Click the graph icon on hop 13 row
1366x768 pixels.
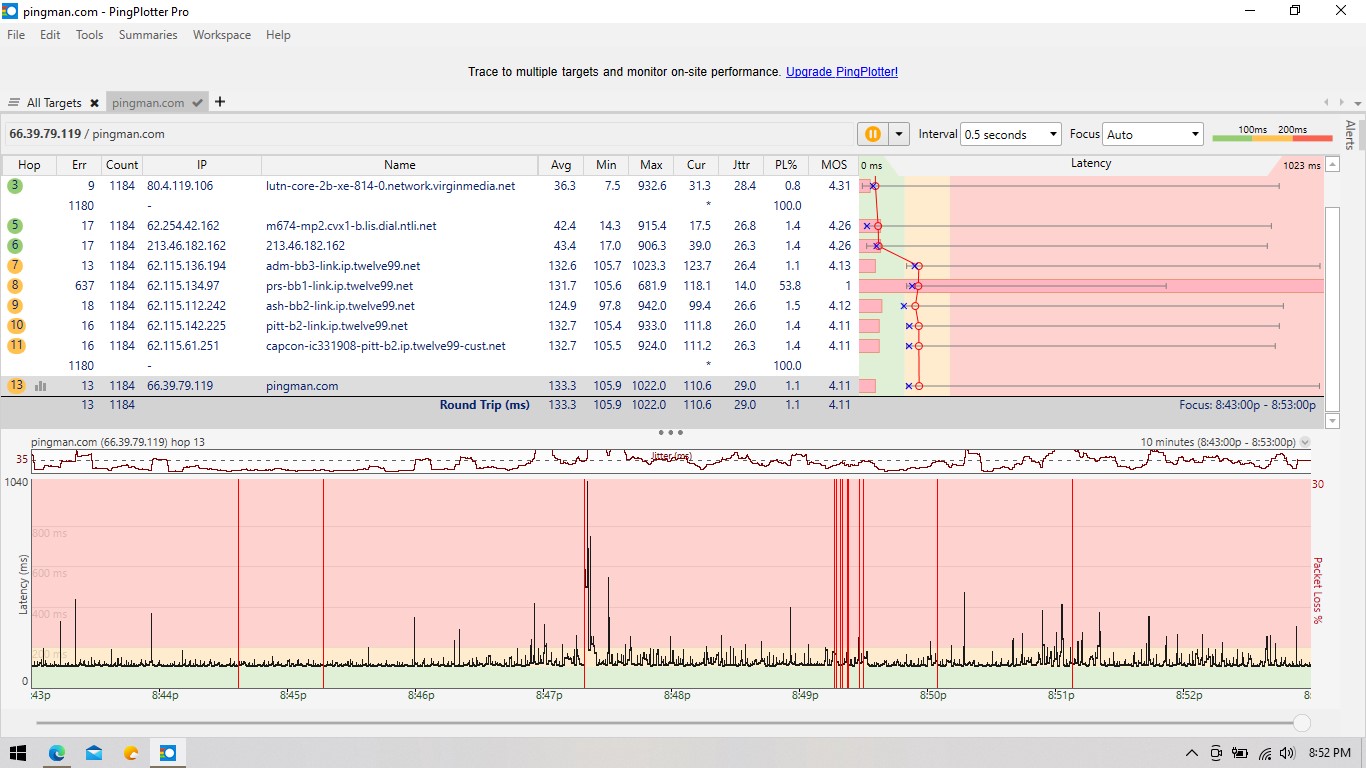[x=41, y=386]
